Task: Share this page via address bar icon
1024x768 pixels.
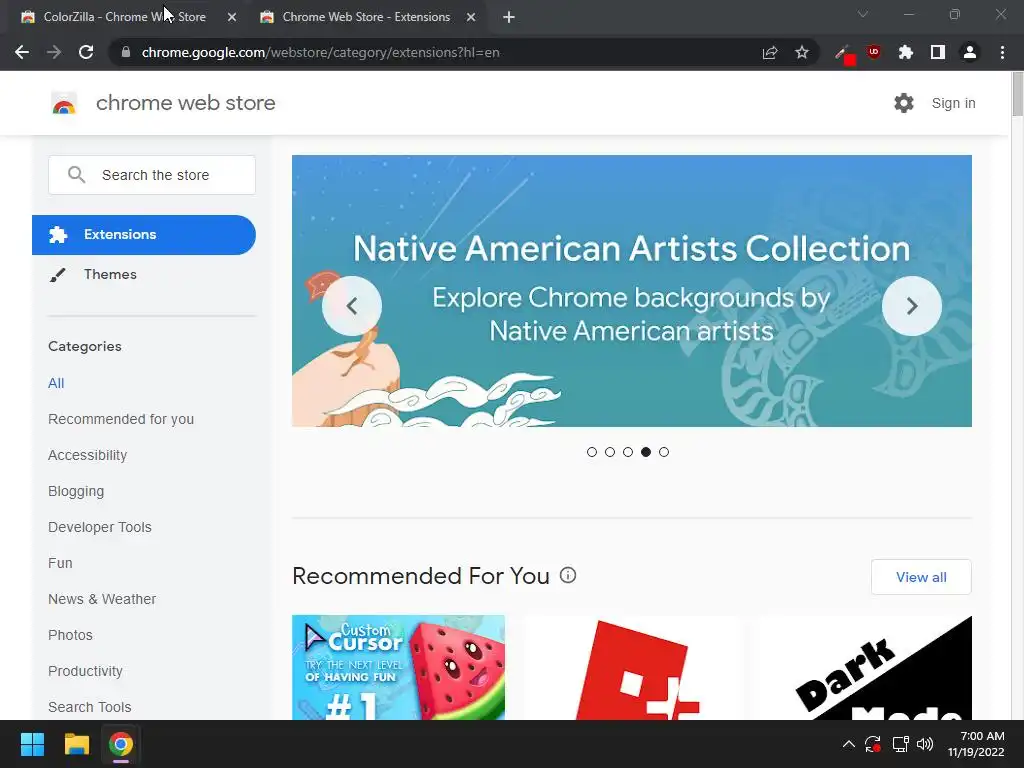Action: pos(770,52)
